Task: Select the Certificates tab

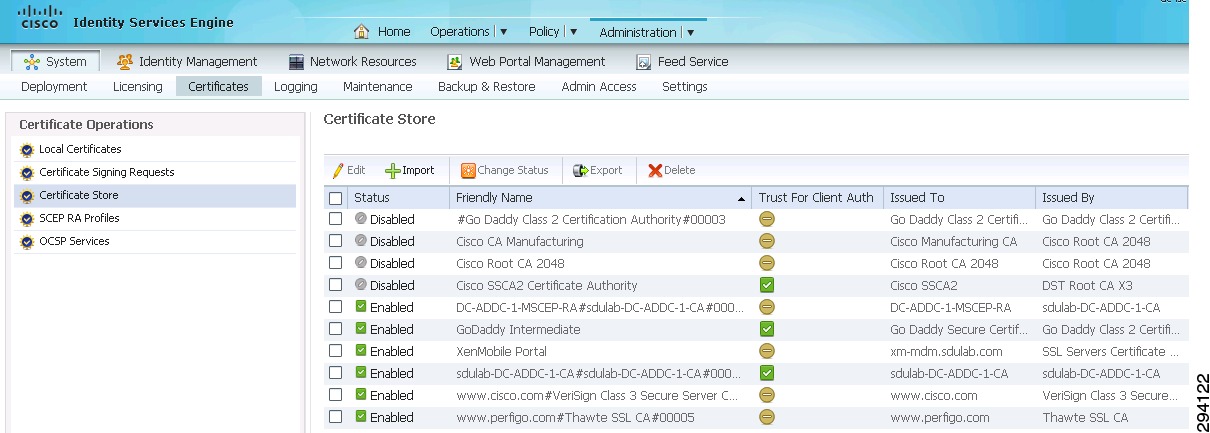Action: pyautogui.click(x=219, y=87)
